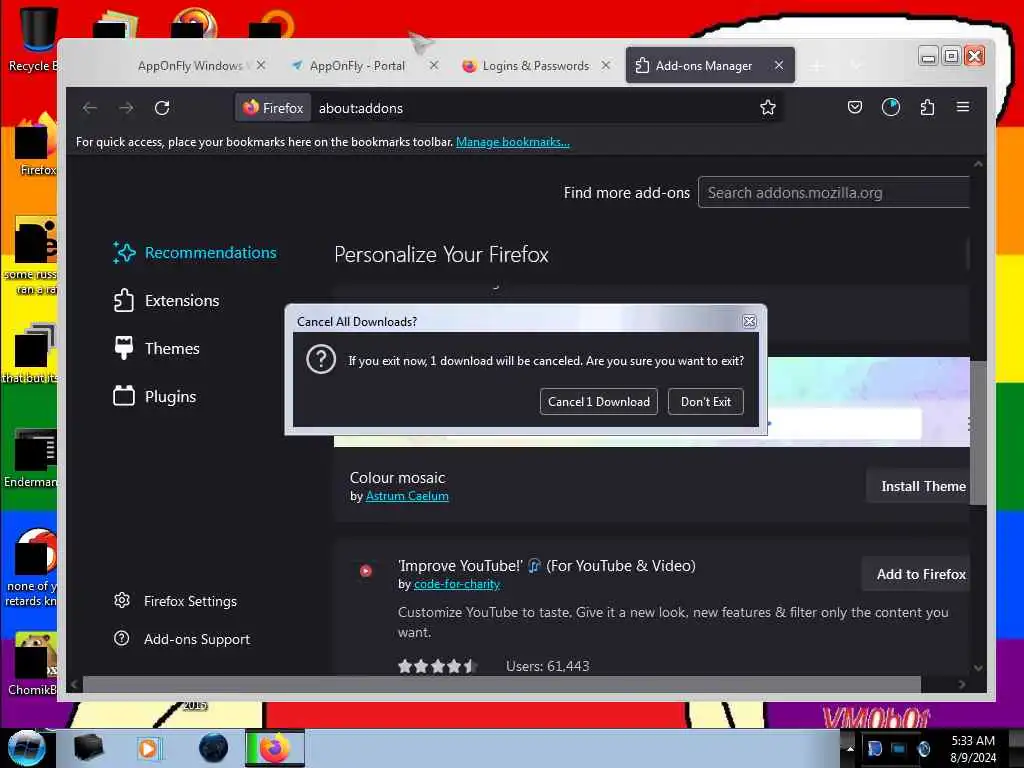The image size is (1024, 768).
Task: Bookmark this page with the star icon
Action: pyautogui.click(x=767, y=108)
